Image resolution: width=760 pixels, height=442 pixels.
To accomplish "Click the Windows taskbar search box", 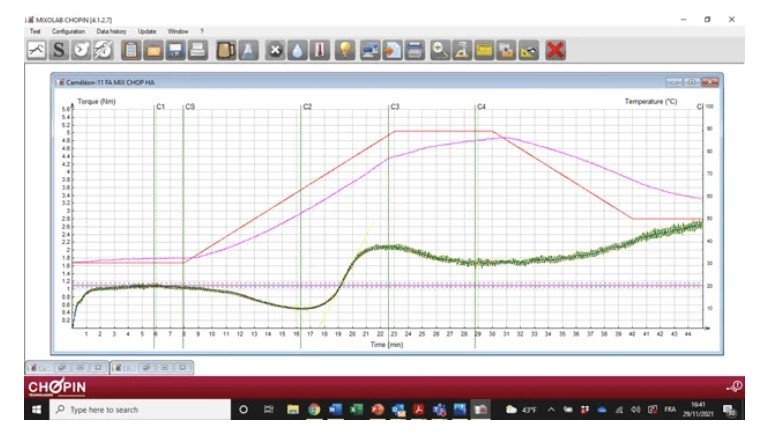I will (140, 409).
